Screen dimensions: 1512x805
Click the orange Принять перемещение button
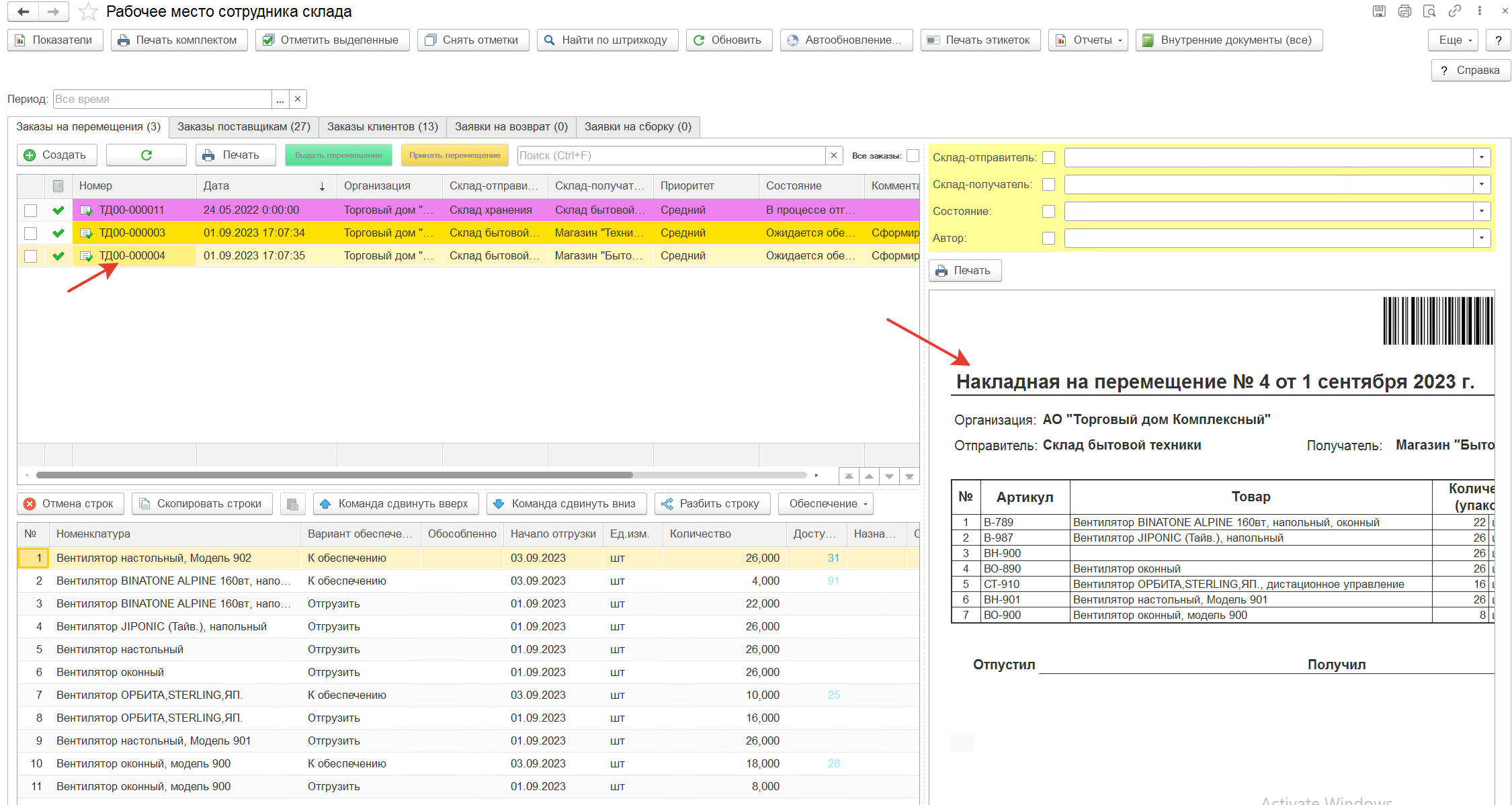(454, 155)
